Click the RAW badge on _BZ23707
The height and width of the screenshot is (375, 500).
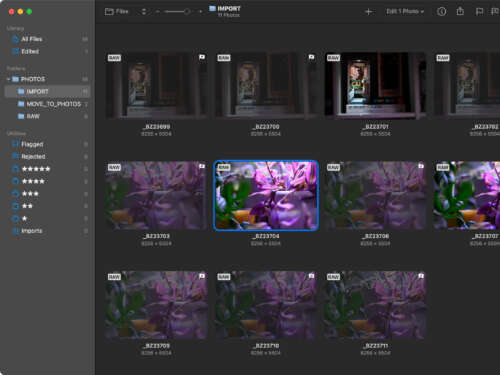pos(443,167)
